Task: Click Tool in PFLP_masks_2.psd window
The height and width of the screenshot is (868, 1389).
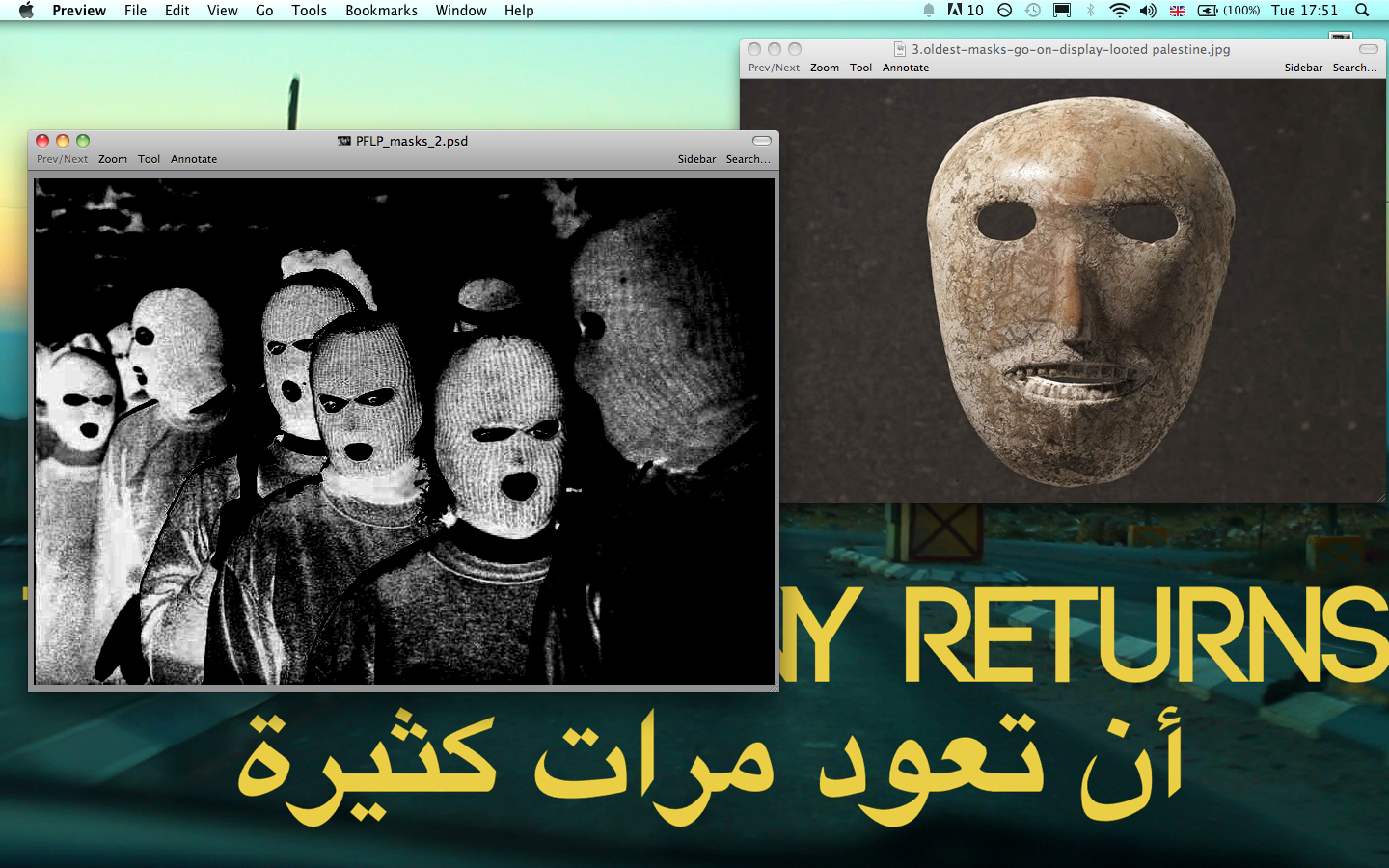Action: point(149,159)
